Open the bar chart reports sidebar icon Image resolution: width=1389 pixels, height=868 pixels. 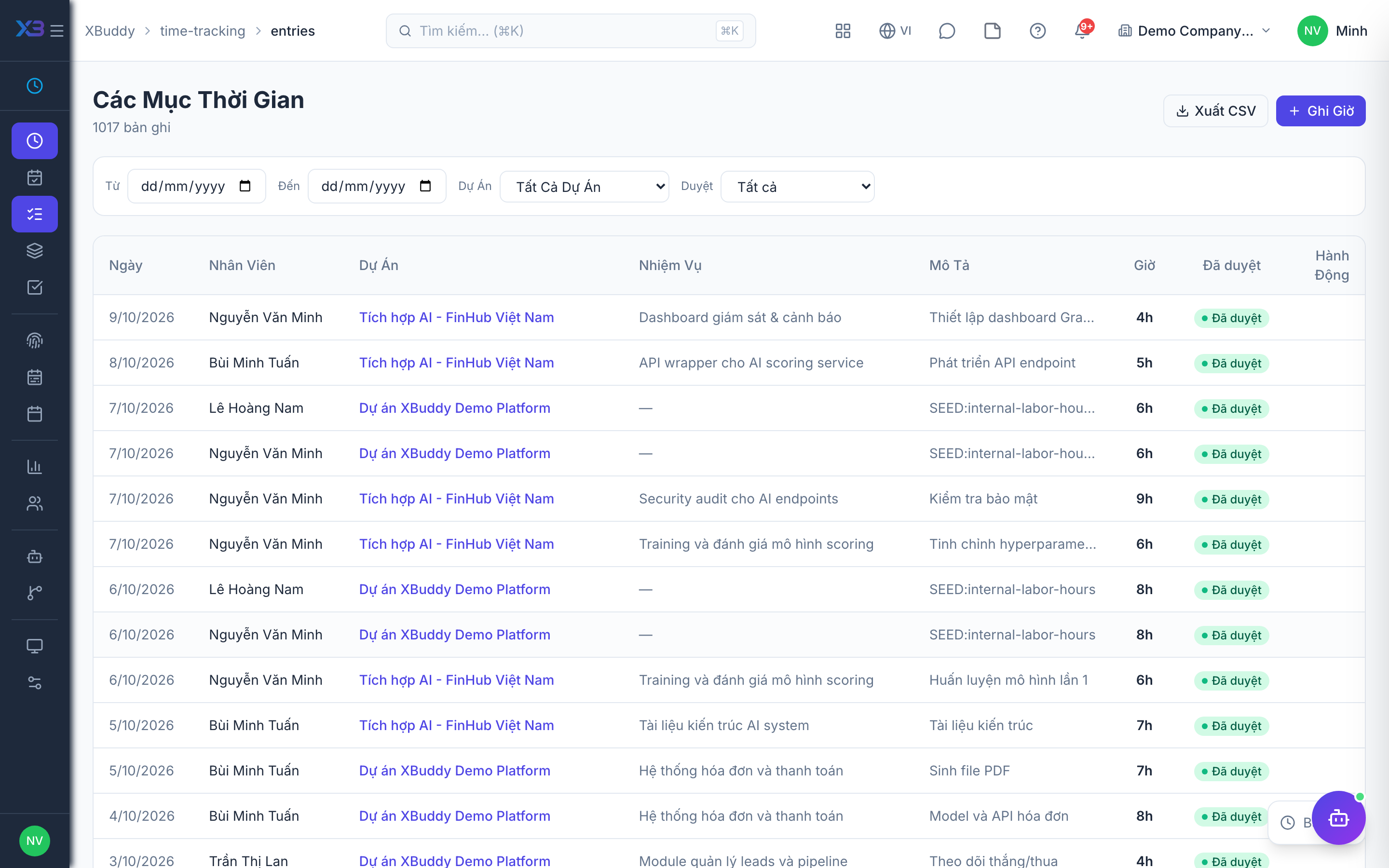pos(34,467)
